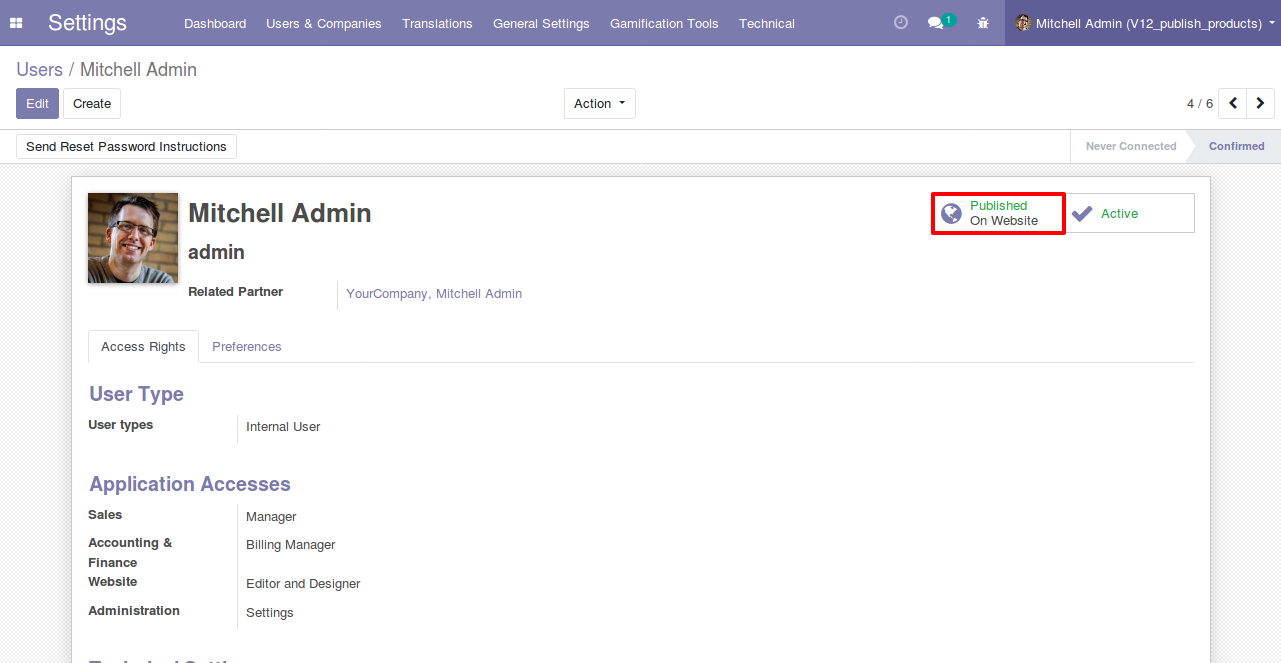Viewport: 1281px width, 663px height.
Task: Open the Mitchell Admin user menu
Action: click(1146, 23)
